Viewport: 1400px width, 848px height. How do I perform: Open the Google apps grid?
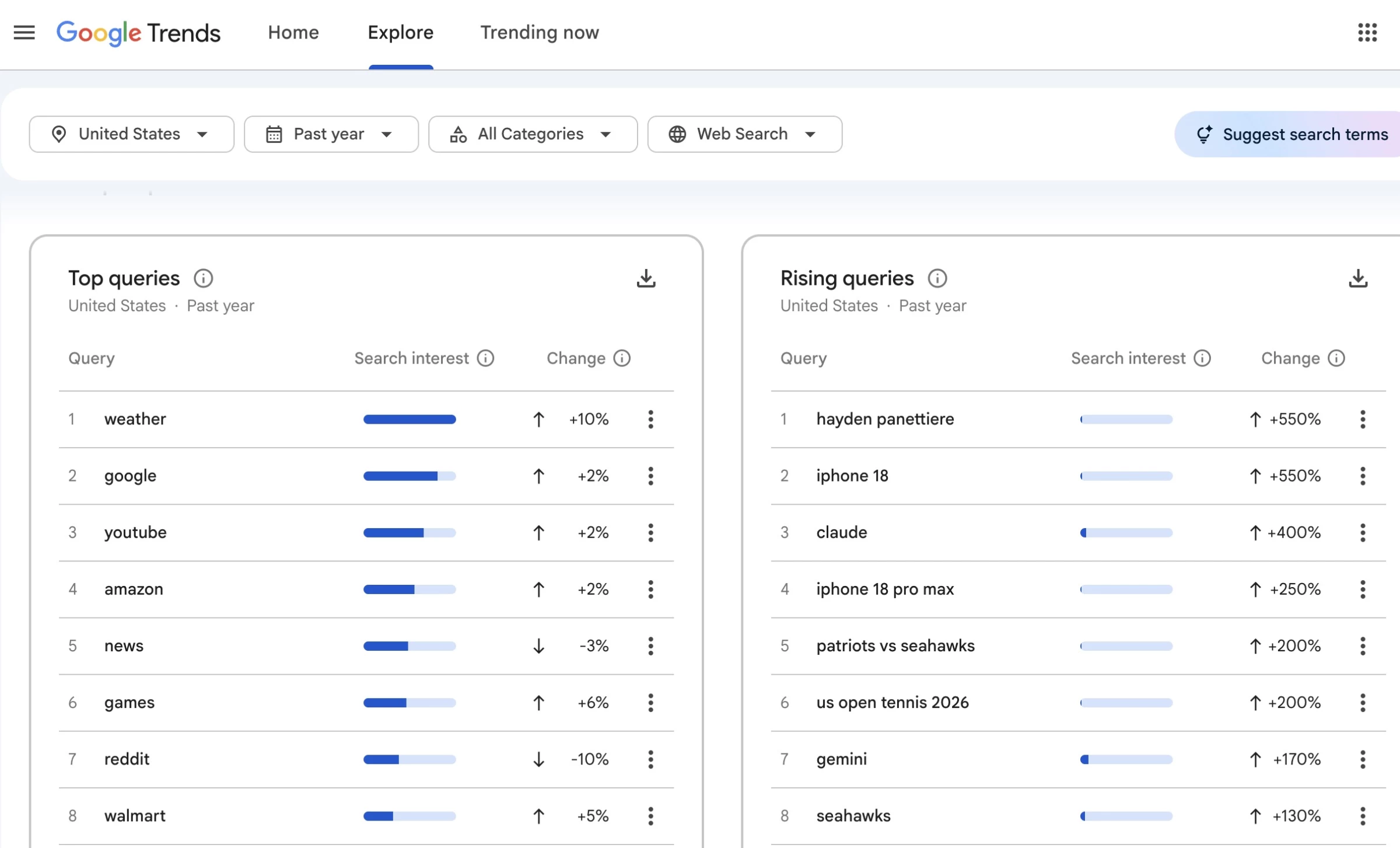pyautogui.click(x=1367, y=33)
